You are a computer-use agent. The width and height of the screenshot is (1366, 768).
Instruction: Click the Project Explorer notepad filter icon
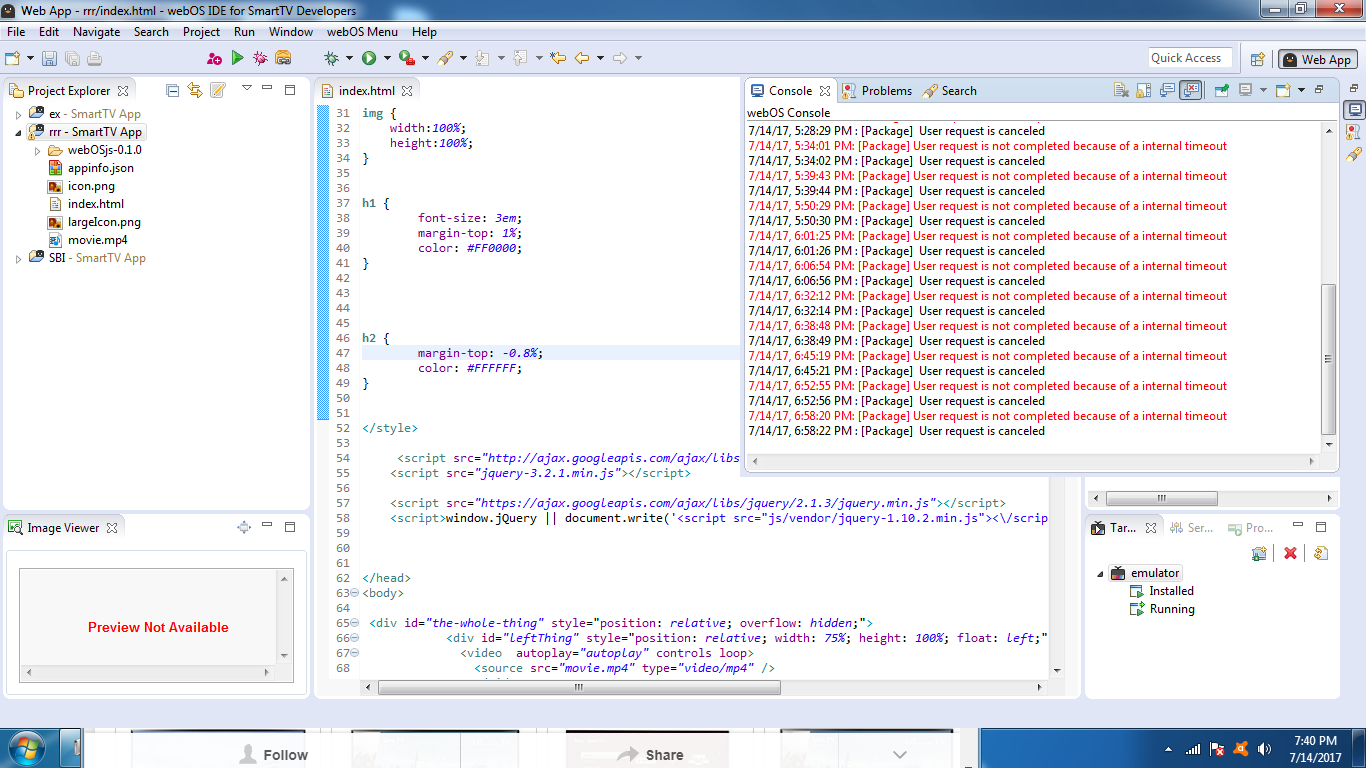pos(218,90)
